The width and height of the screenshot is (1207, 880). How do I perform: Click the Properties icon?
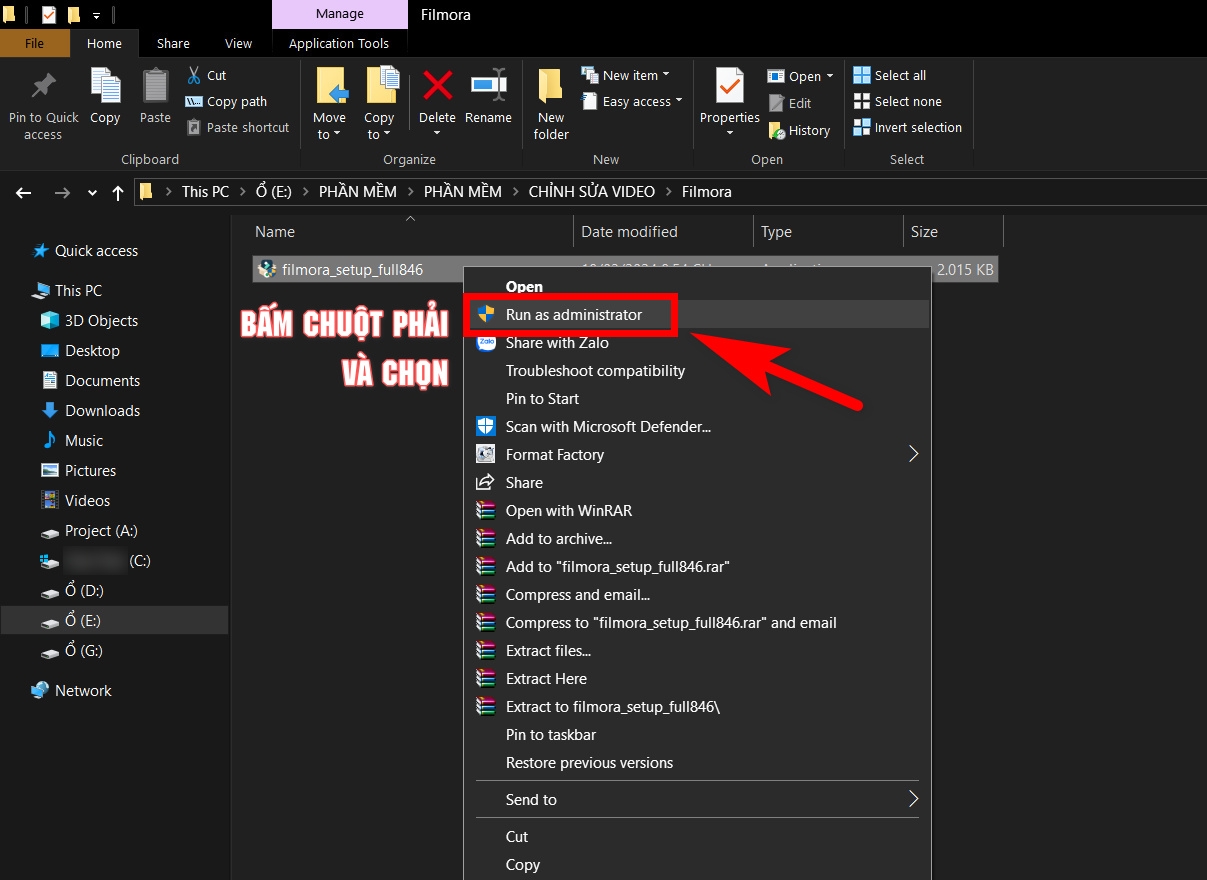coord(730,86)
